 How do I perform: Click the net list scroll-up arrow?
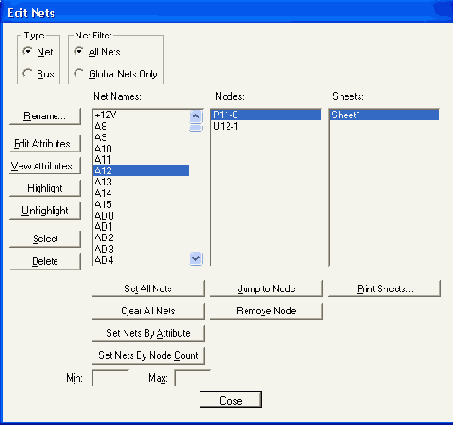(x=196, y=116)
